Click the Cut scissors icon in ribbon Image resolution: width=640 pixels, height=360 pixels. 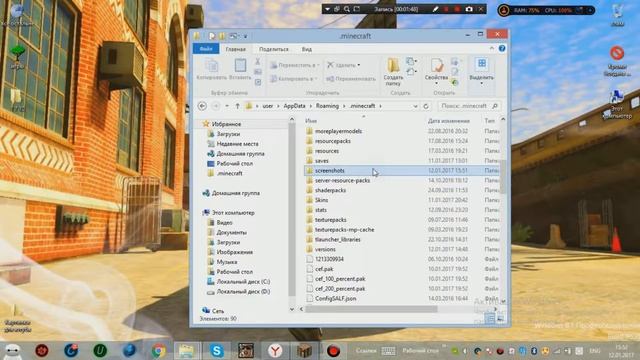tap(258, 62)
